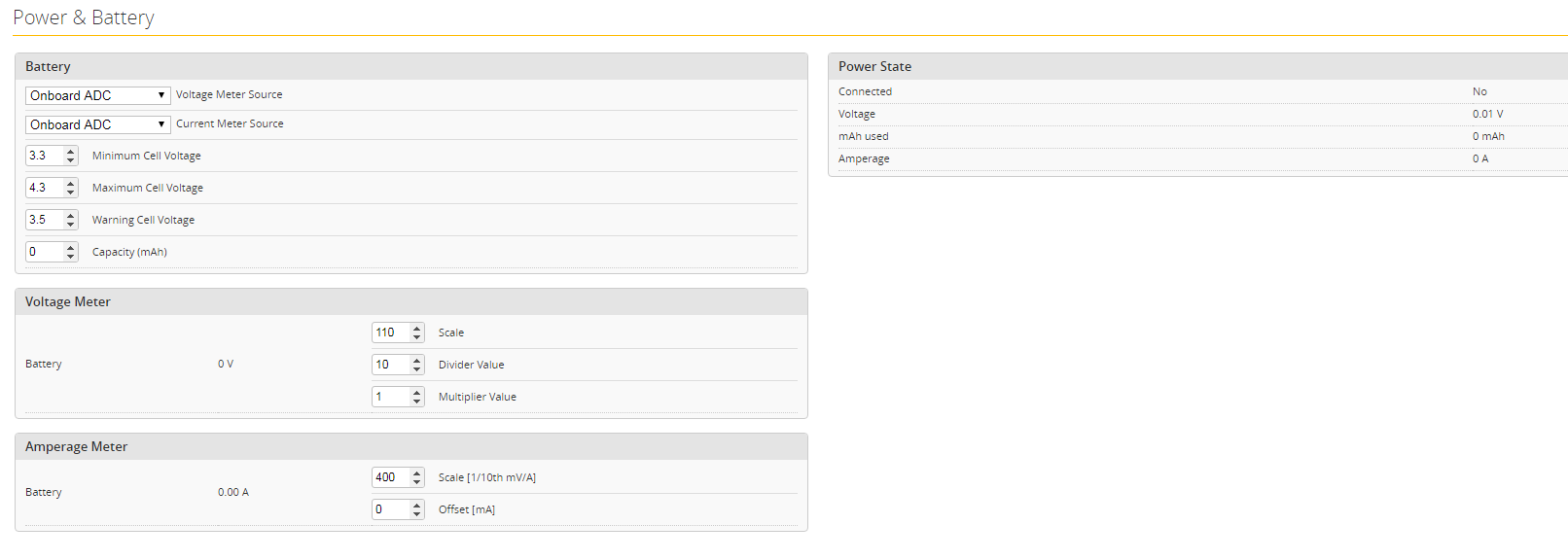
Task: Increase Maximum Cell Voltage with up arrow
Action: pyautogui.click(x=70, y=184)
